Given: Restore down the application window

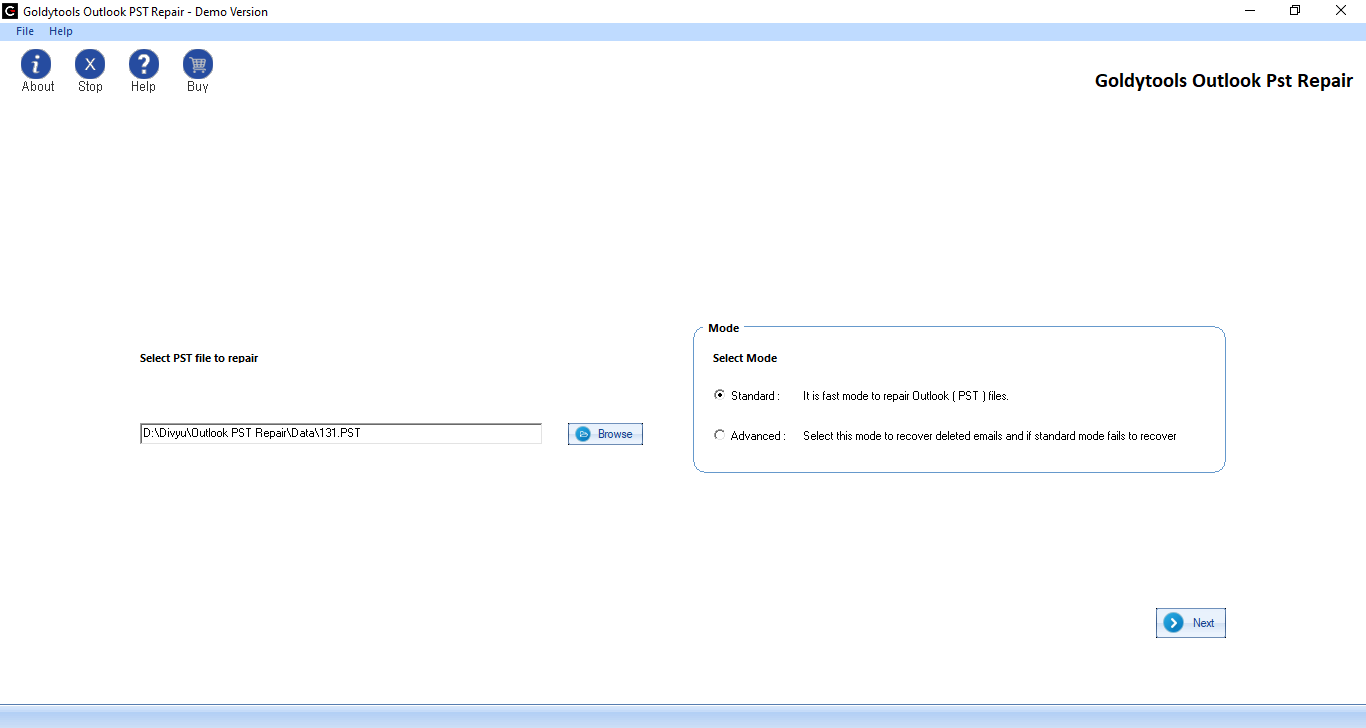Looking at the screenshot, I should (x=1296, y=11).
